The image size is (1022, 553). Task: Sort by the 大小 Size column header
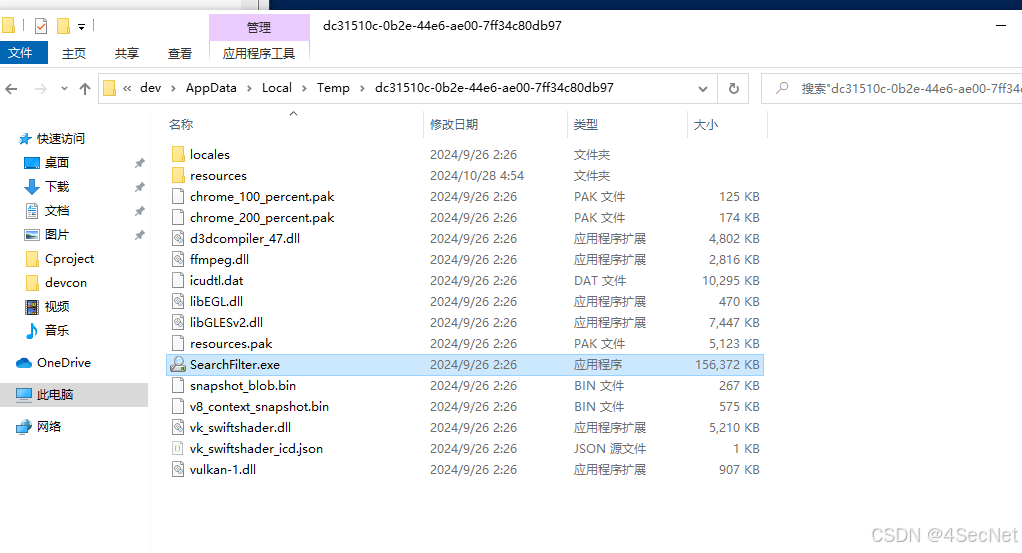(x=706, y=125)
